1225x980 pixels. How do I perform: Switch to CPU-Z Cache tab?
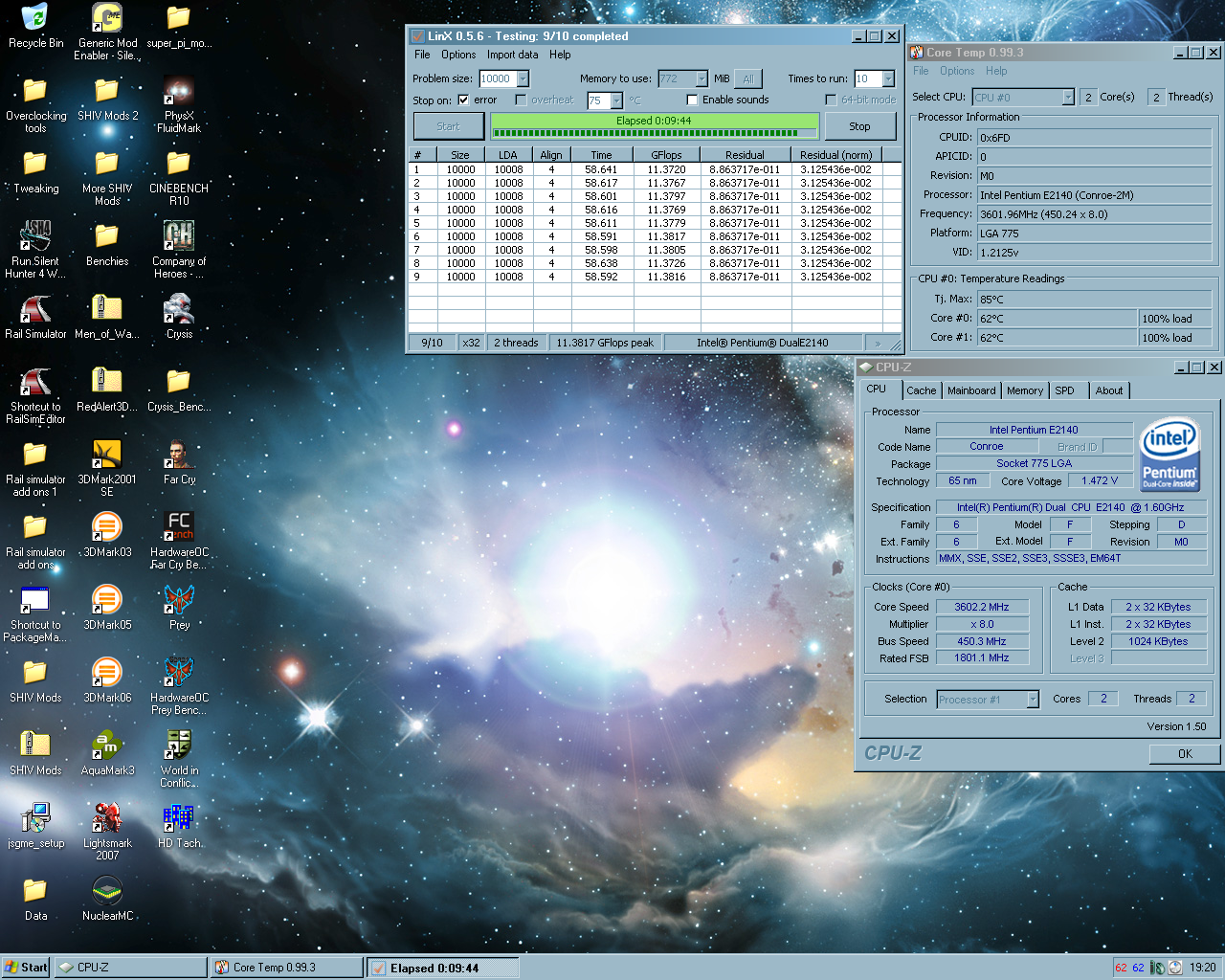pyautogui.click(x=922, y=390)
